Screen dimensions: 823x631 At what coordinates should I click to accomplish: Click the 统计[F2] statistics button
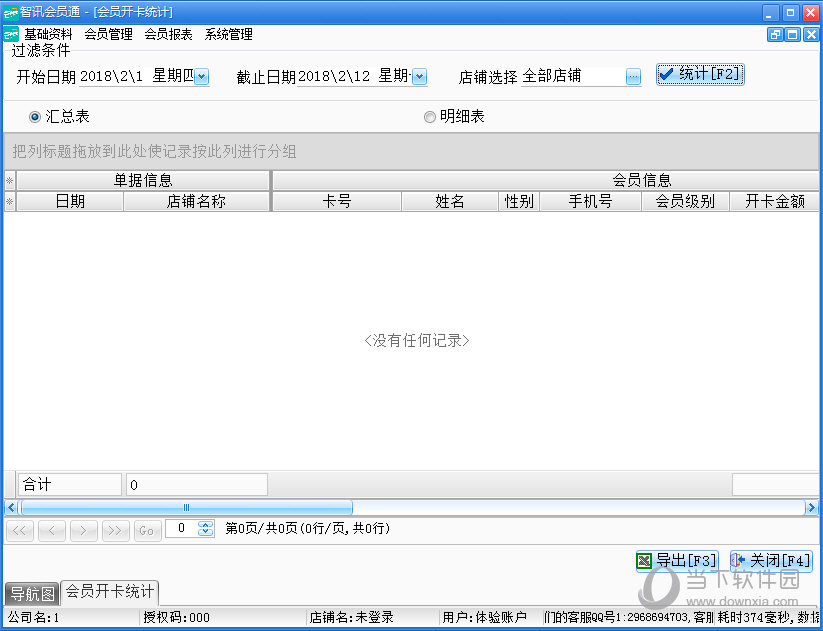click(700, 75)
